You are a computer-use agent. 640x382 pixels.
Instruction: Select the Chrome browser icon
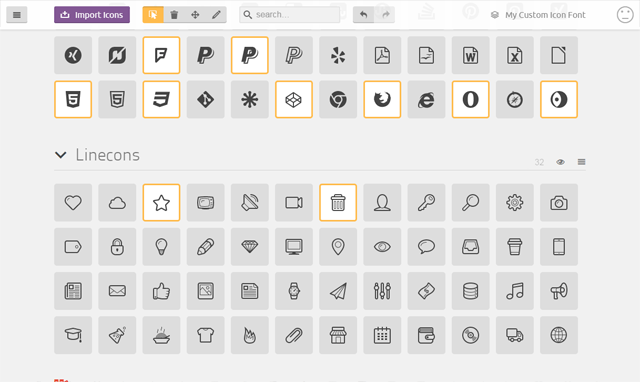(x=338, y=100)
